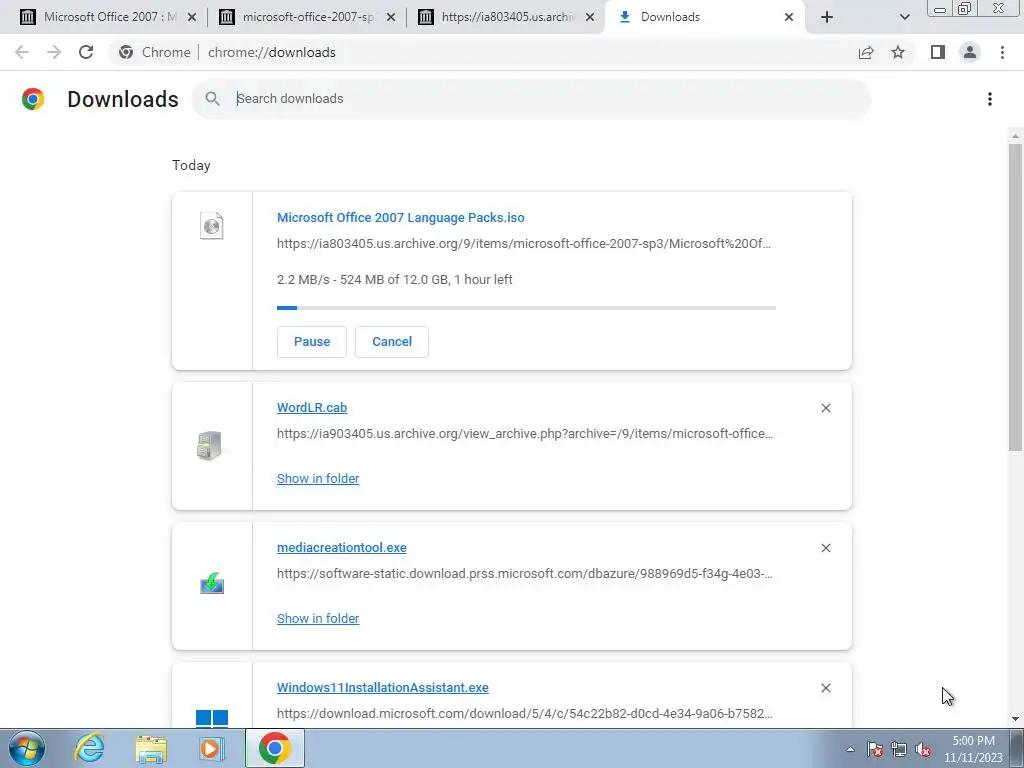Go back using the back arrow
Image resolution: width=1024 pixels, height=768 pixels.
(x=22, y=52)
